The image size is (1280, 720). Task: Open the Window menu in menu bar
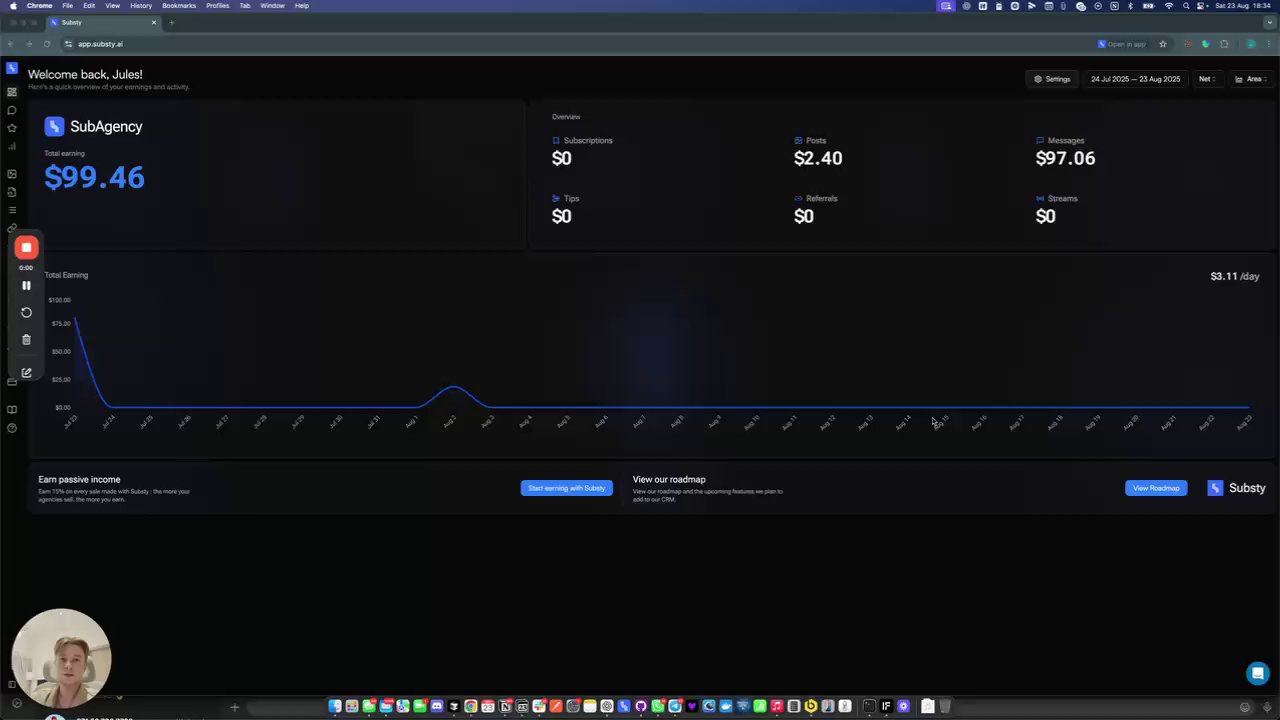point(272,5)
